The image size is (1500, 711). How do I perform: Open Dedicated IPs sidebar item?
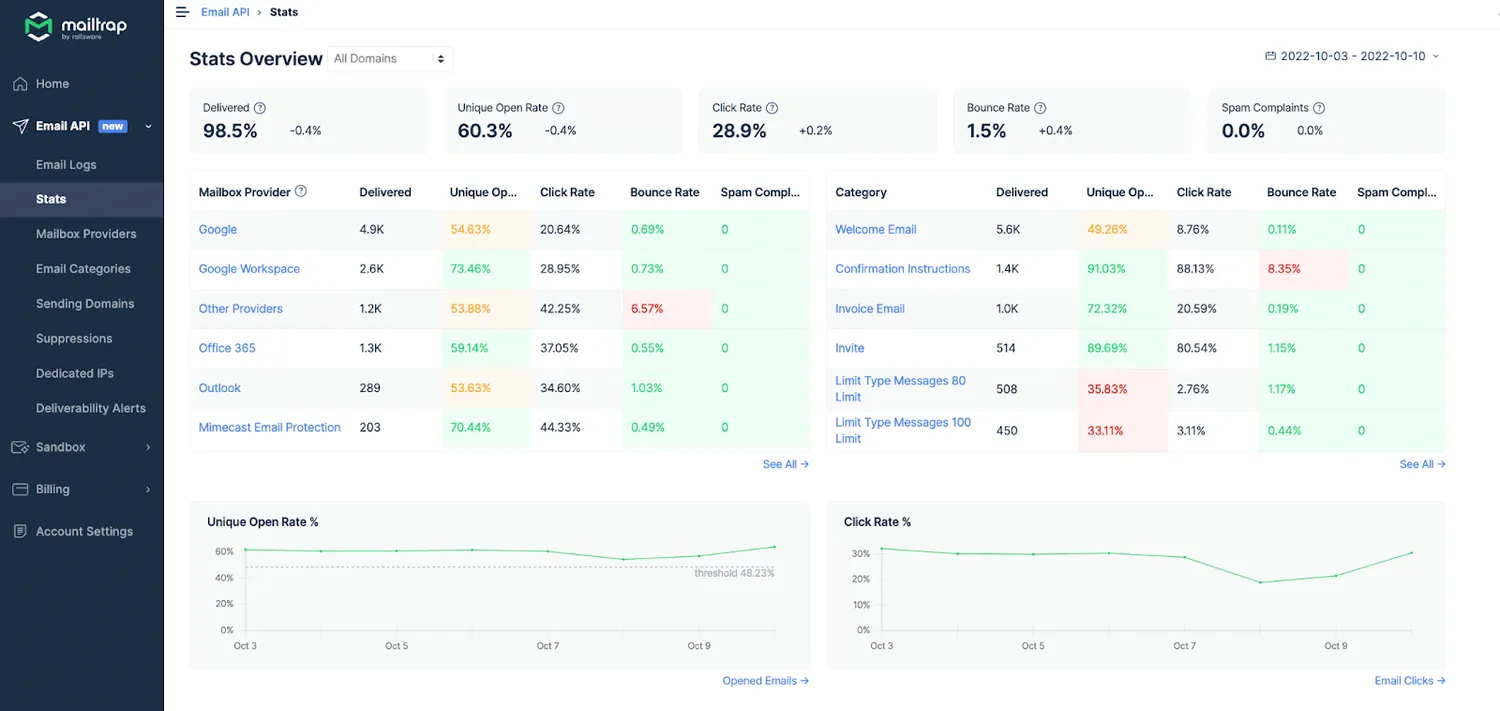(x=75, y=373)
